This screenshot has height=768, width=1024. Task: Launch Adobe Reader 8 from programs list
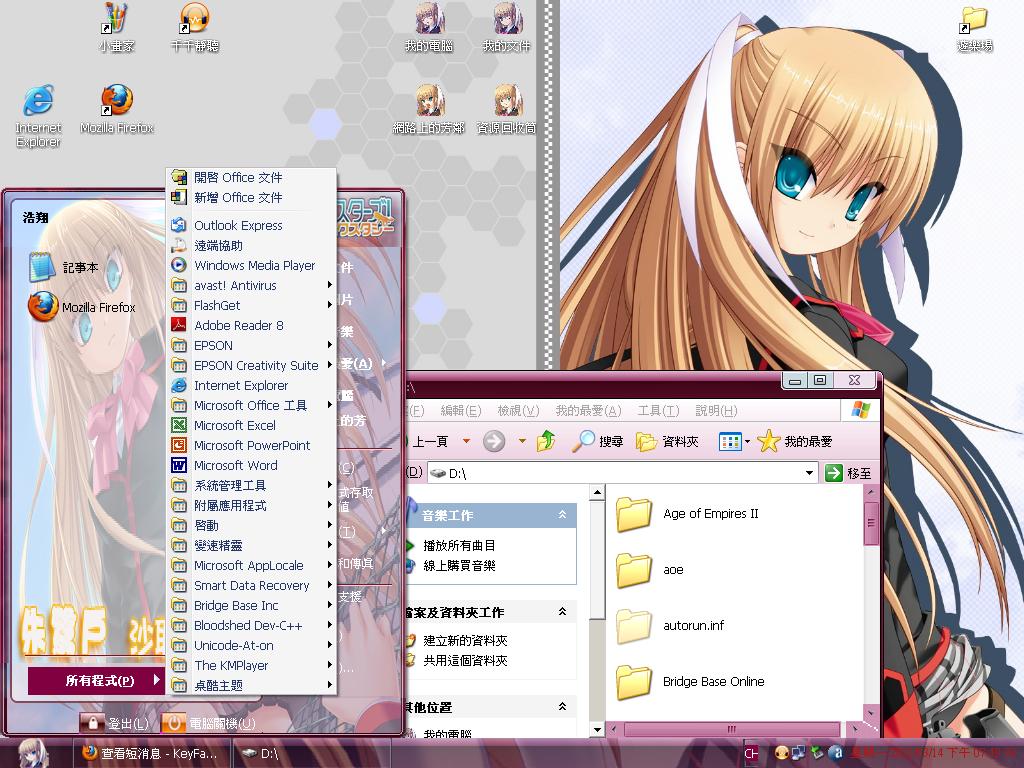238,325
